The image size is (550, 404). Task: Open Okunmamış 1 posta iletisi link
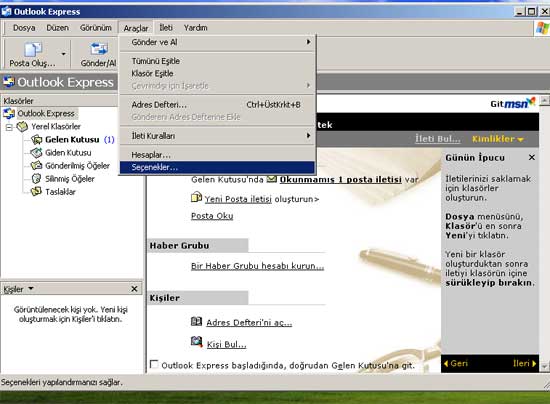(x=340, y=180)
